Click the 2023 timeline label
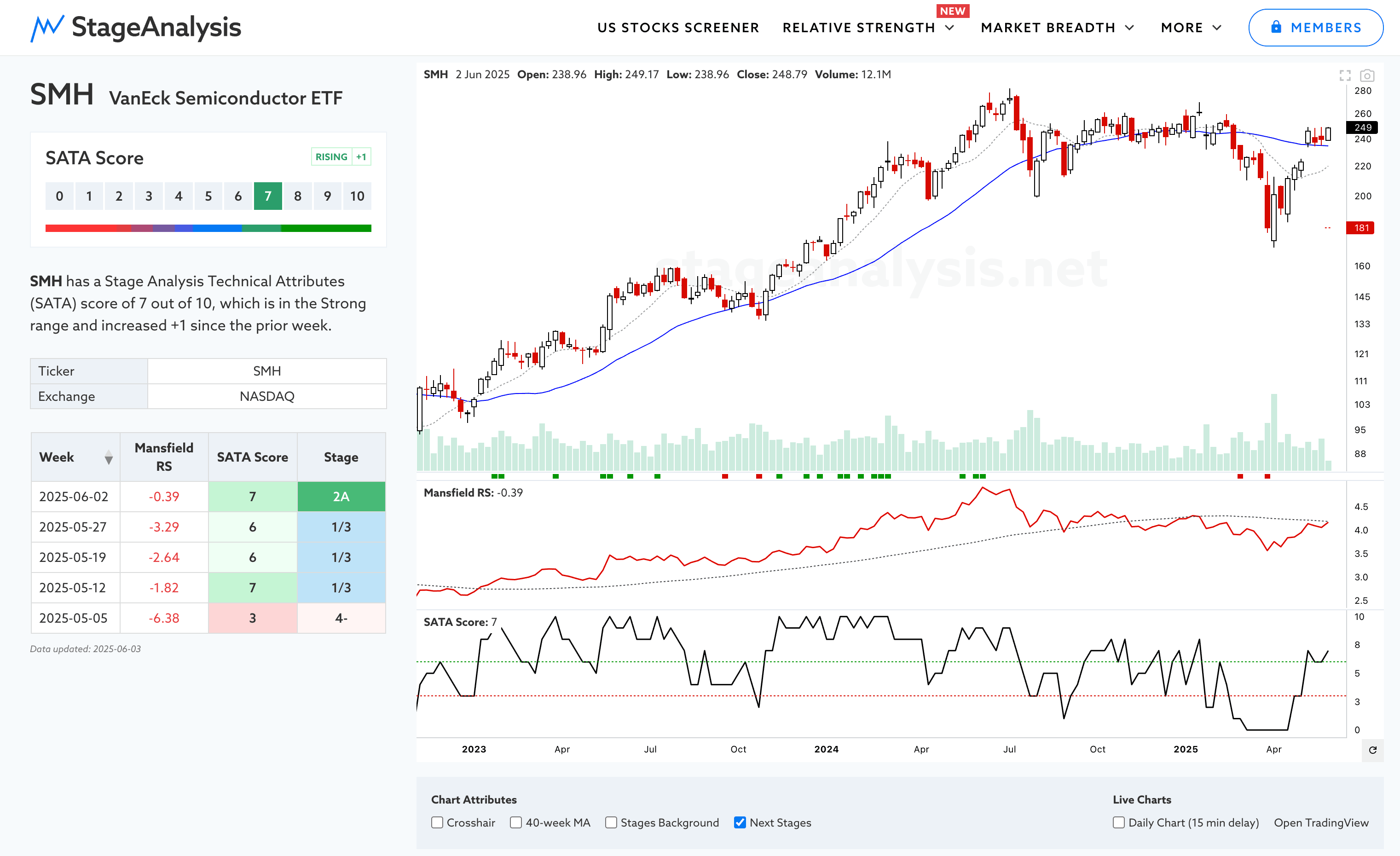 474,750
